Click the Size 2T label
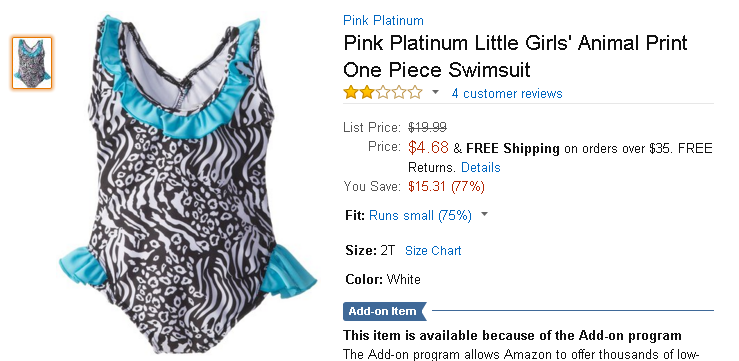Viewport: 739px width, 361px height. tap(370, 250)
